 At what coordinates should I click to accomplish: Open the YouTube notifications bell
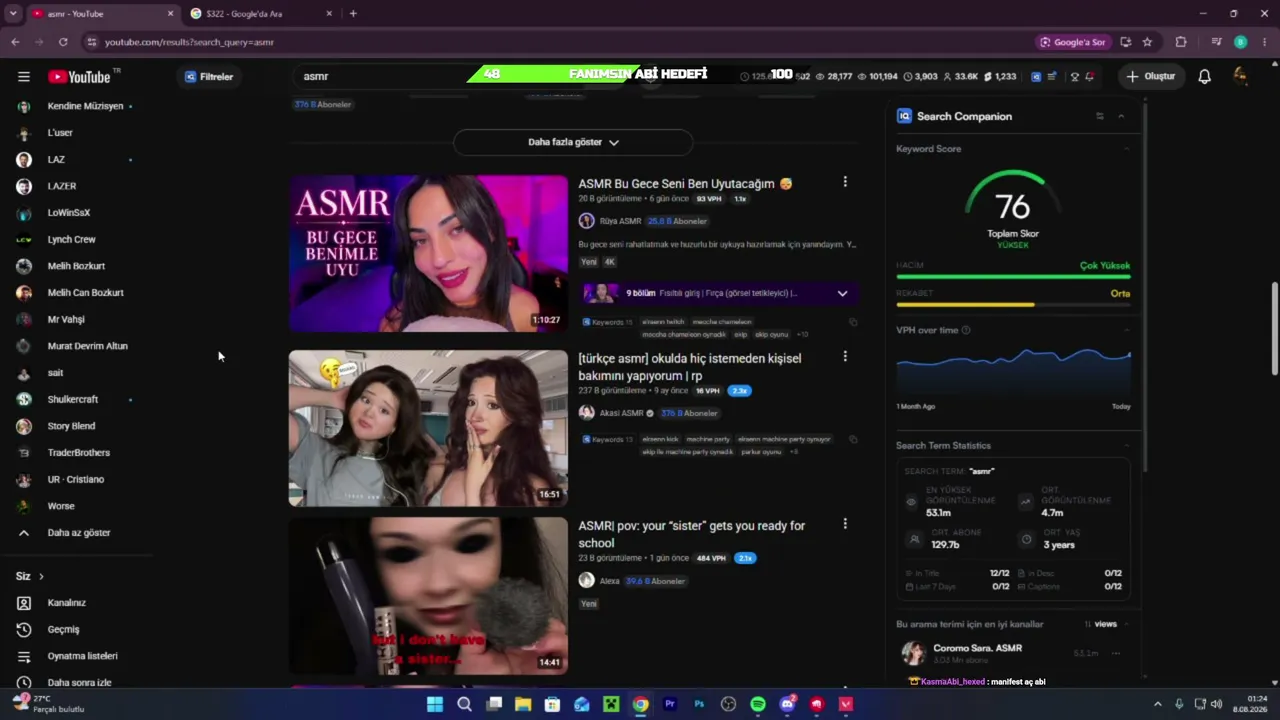[1204, 76]
